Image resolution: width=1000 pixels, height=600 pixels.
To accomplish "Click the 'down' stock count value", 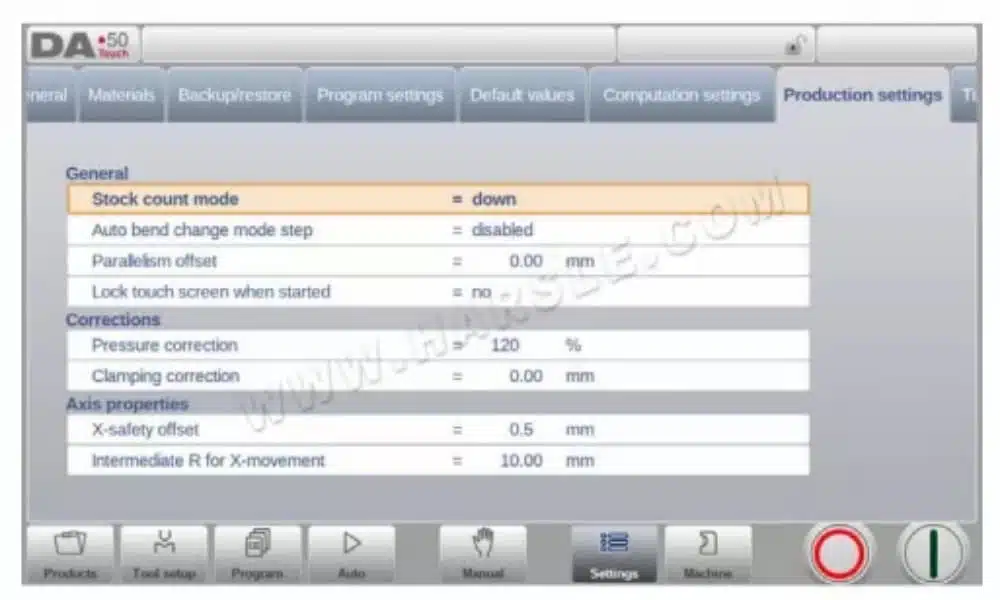I will (494, 199).
